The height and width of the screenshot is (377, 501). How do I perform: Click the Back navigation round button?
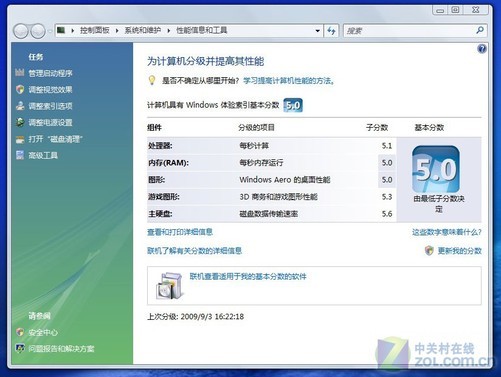(x=21, y=31)
